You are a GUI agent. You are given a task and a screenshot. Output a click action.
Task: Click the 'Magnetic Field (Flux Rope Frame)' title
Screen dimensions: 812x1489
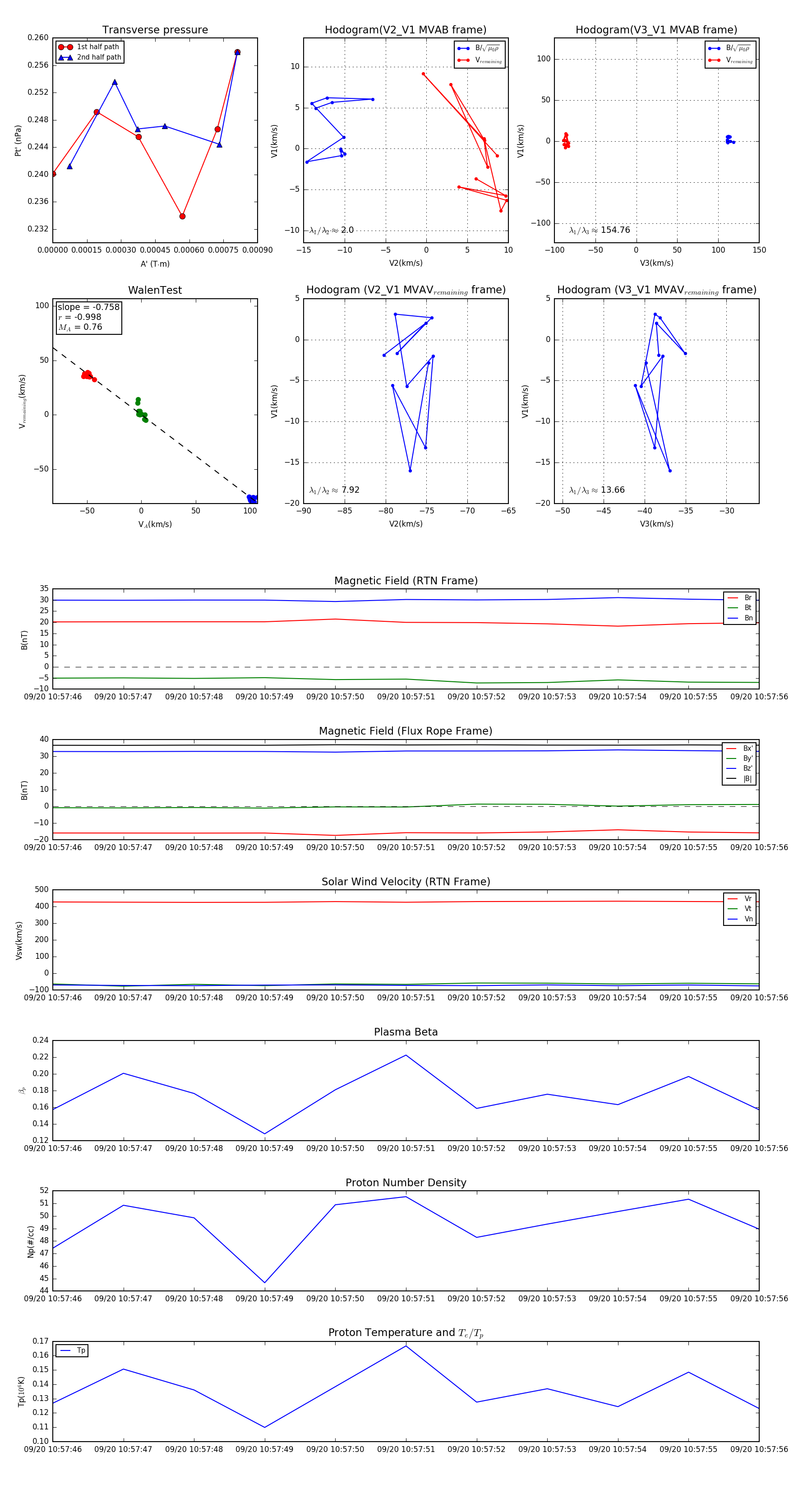[x=406, y=731]
